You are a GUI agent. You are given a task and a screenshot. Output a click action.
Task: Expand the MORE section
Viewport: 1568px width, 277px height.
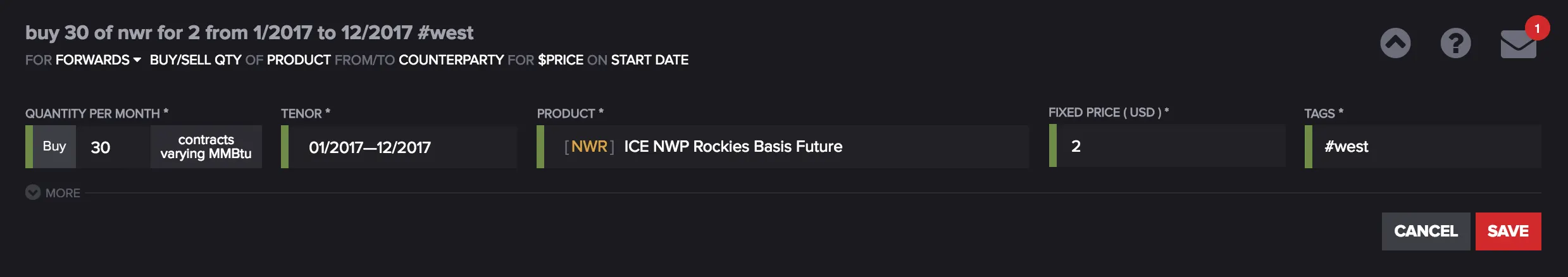tap(63, 193)
